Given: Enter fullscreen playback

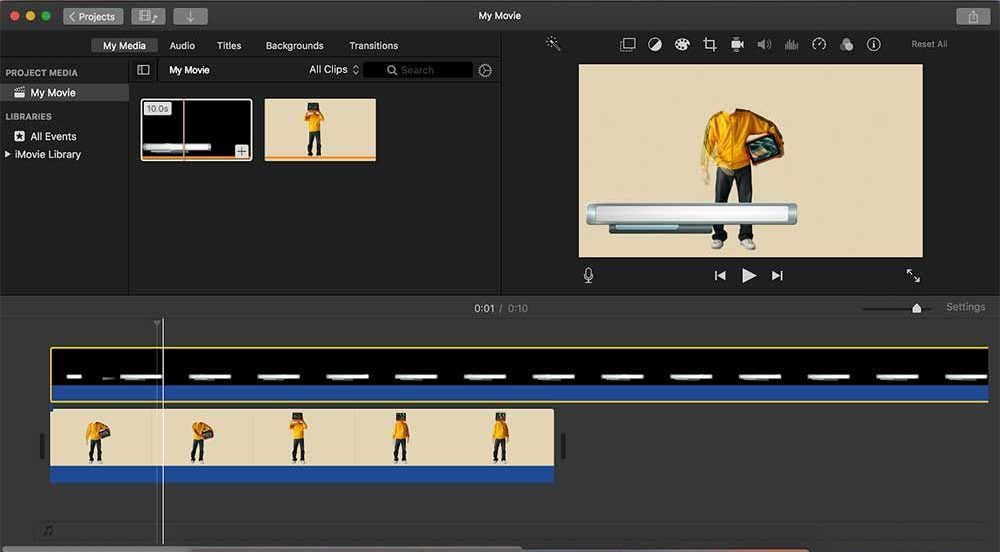Looking at the screenshot, I should (x=913, y=275).
